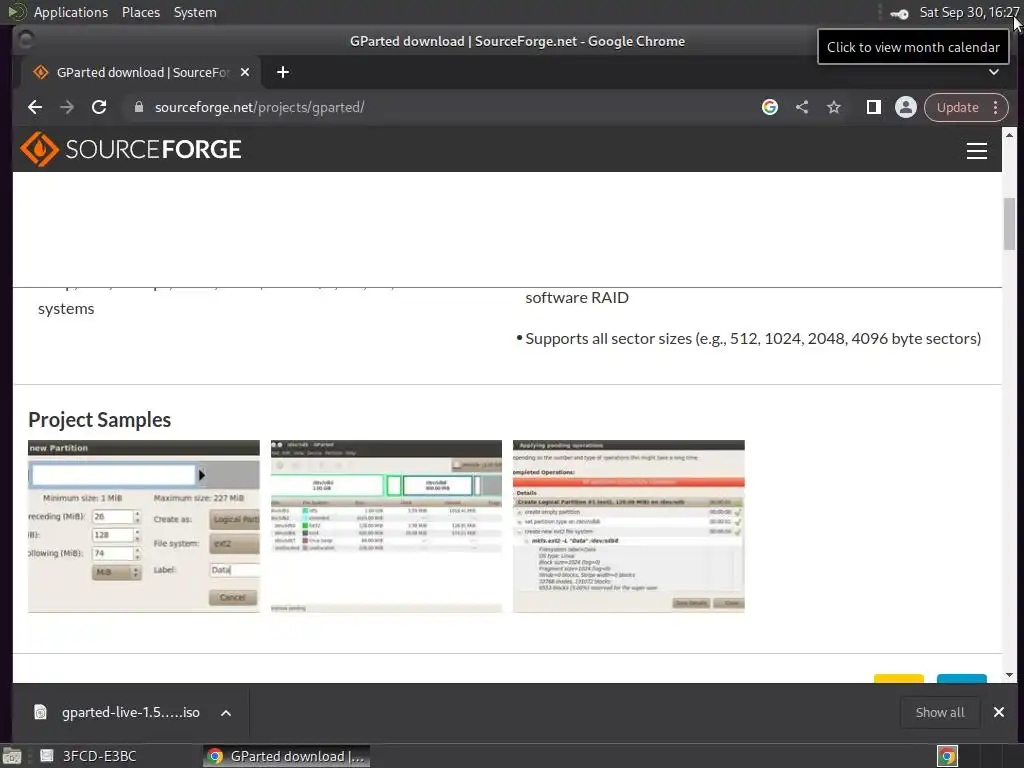Open the side panel icon
Viewport: 1024px width, 768px height.
(874, 107)
